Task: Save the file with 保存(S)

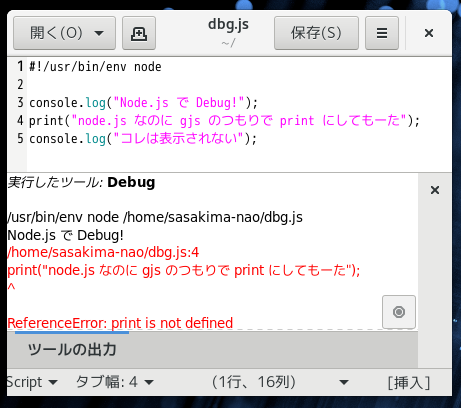Action: click(316, 33)
